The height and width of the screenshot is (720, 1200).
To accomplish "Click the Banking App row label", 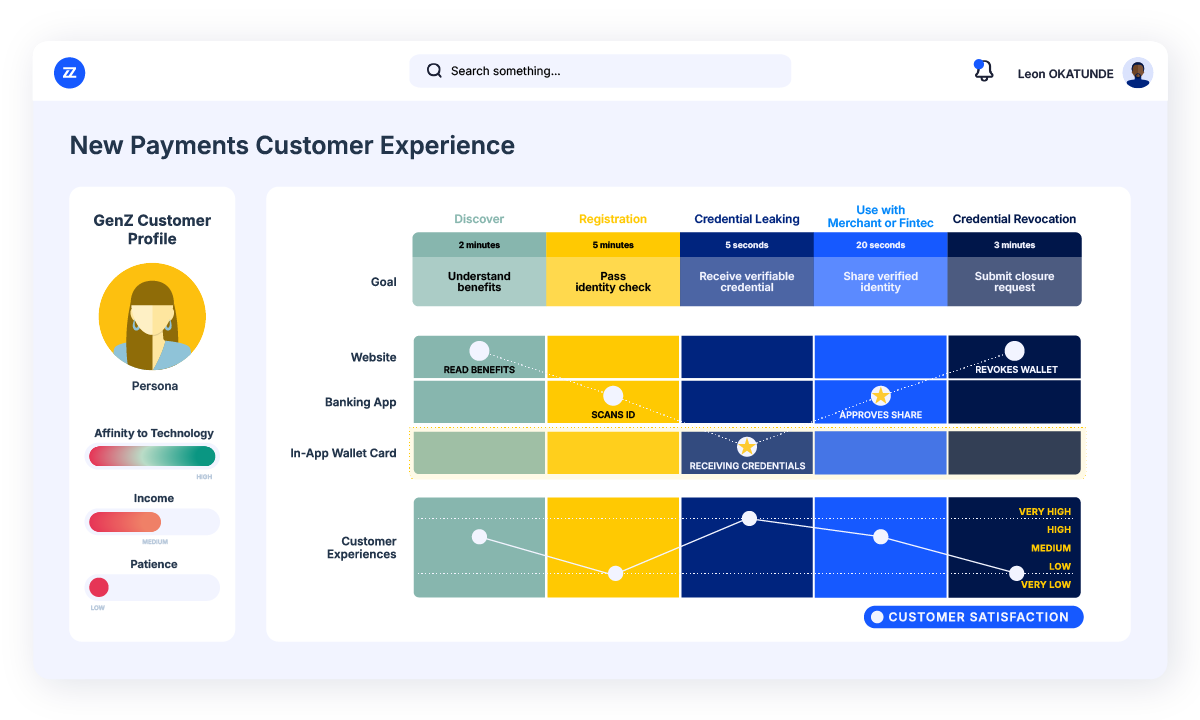I will point(361,402).
